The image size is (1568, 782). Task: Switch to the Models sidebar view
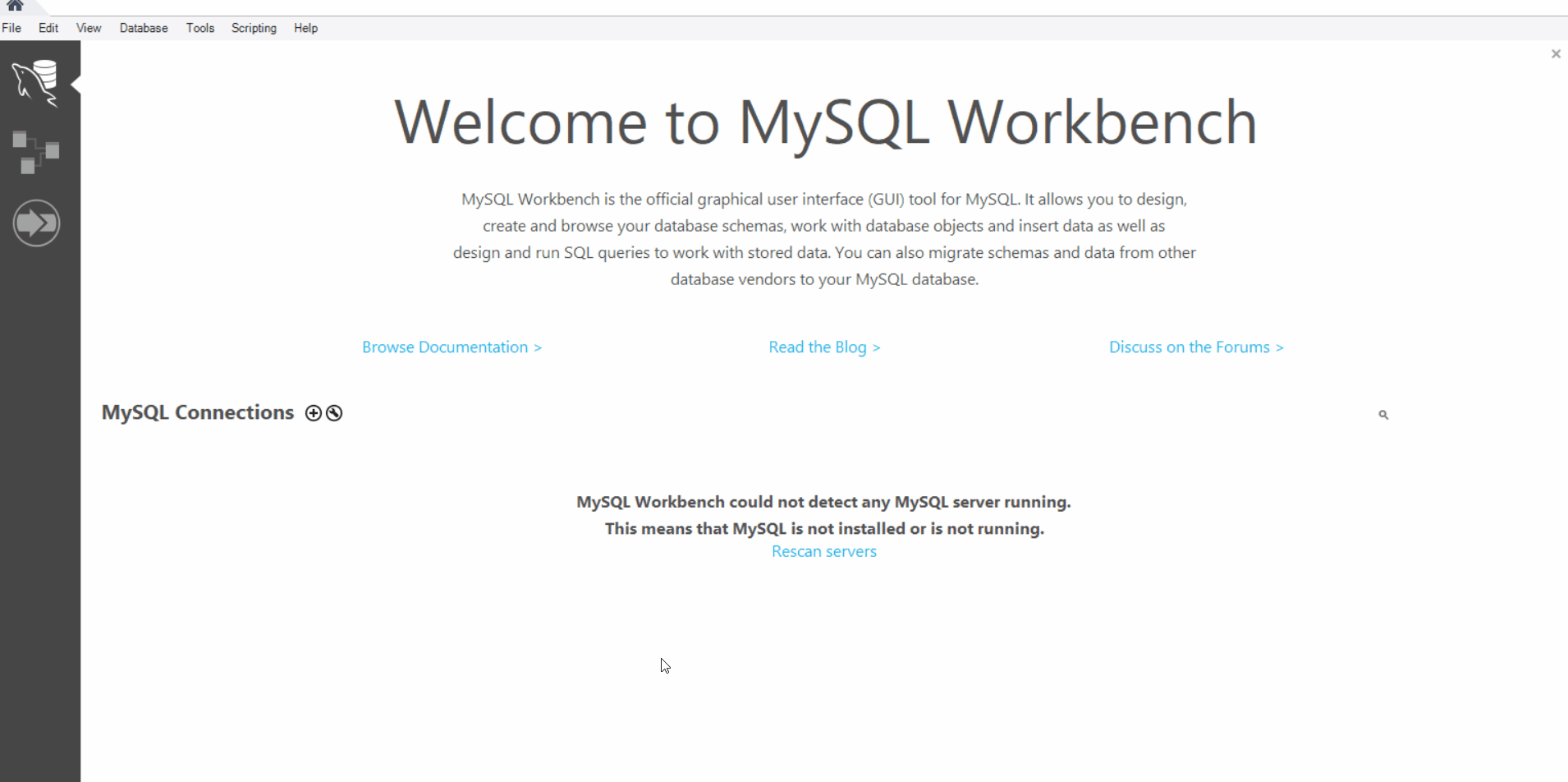tap(36, 152)
